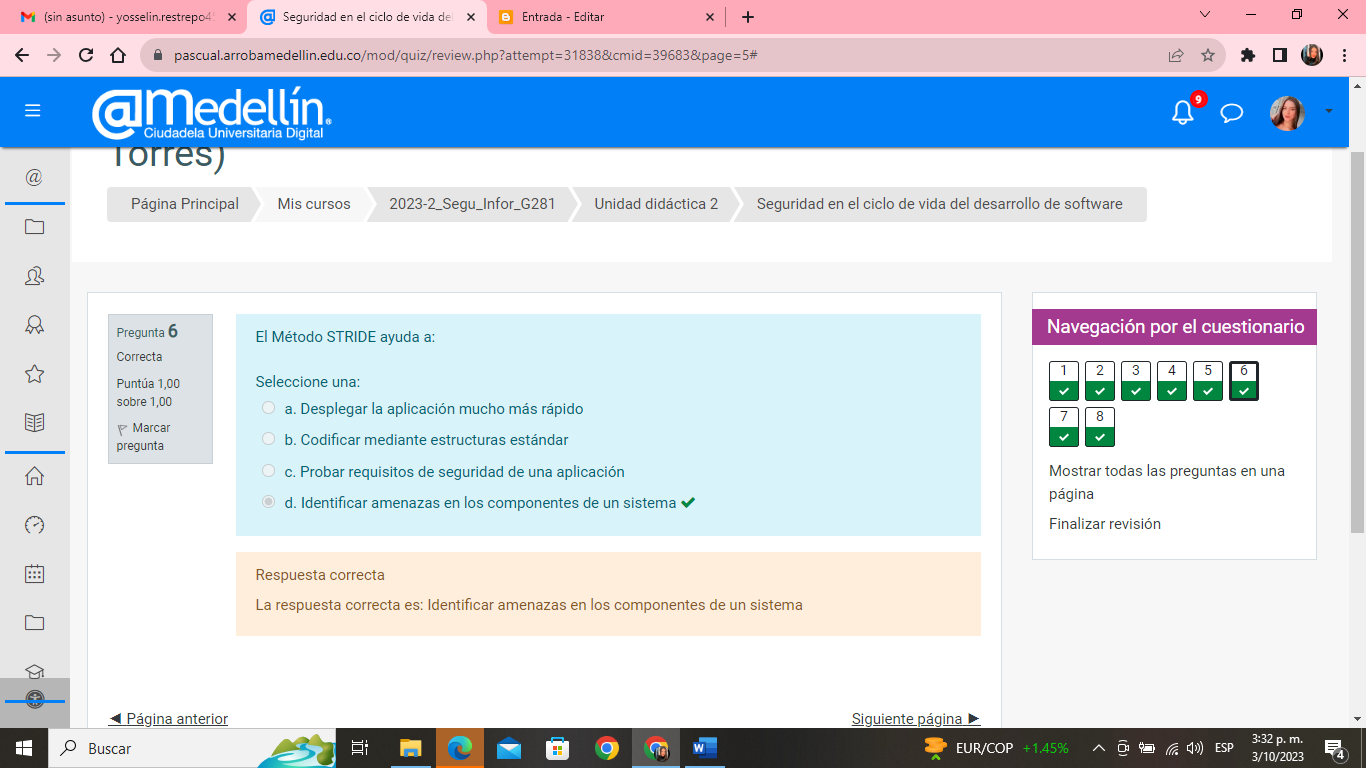The height and width of the screenshot is (768, 1366).
Task: Jump to question 3 in navigation
Action: (1136, 381)
